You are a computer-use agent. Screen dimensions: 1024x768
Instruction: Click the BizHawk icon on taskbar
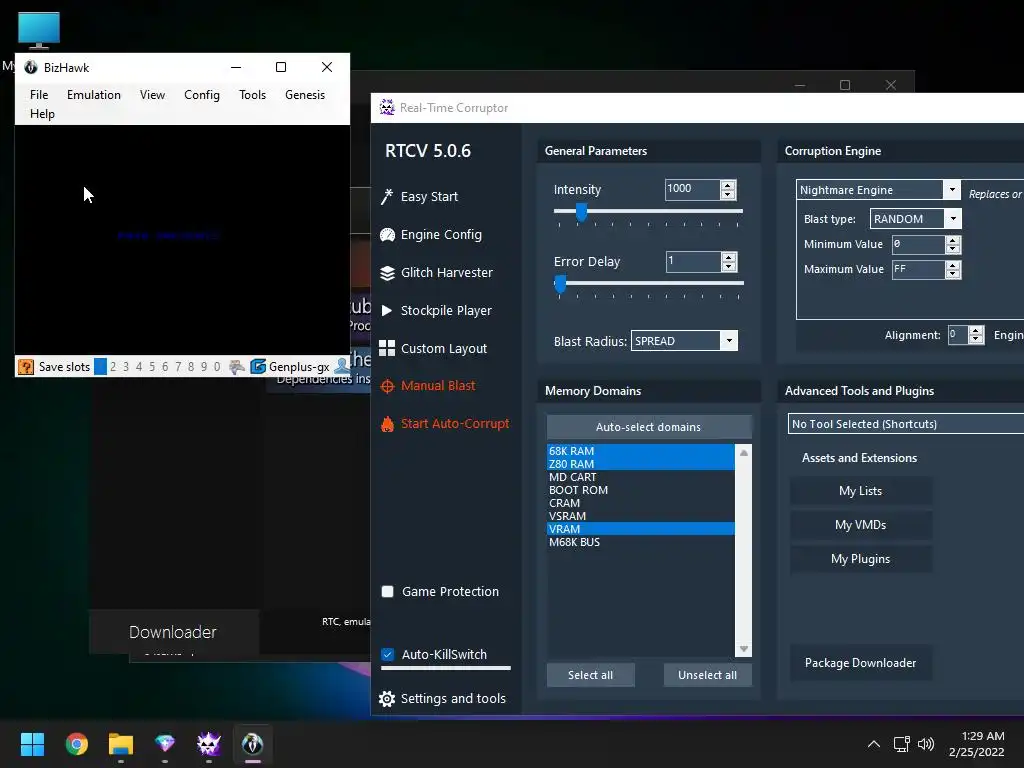point(253,744)
